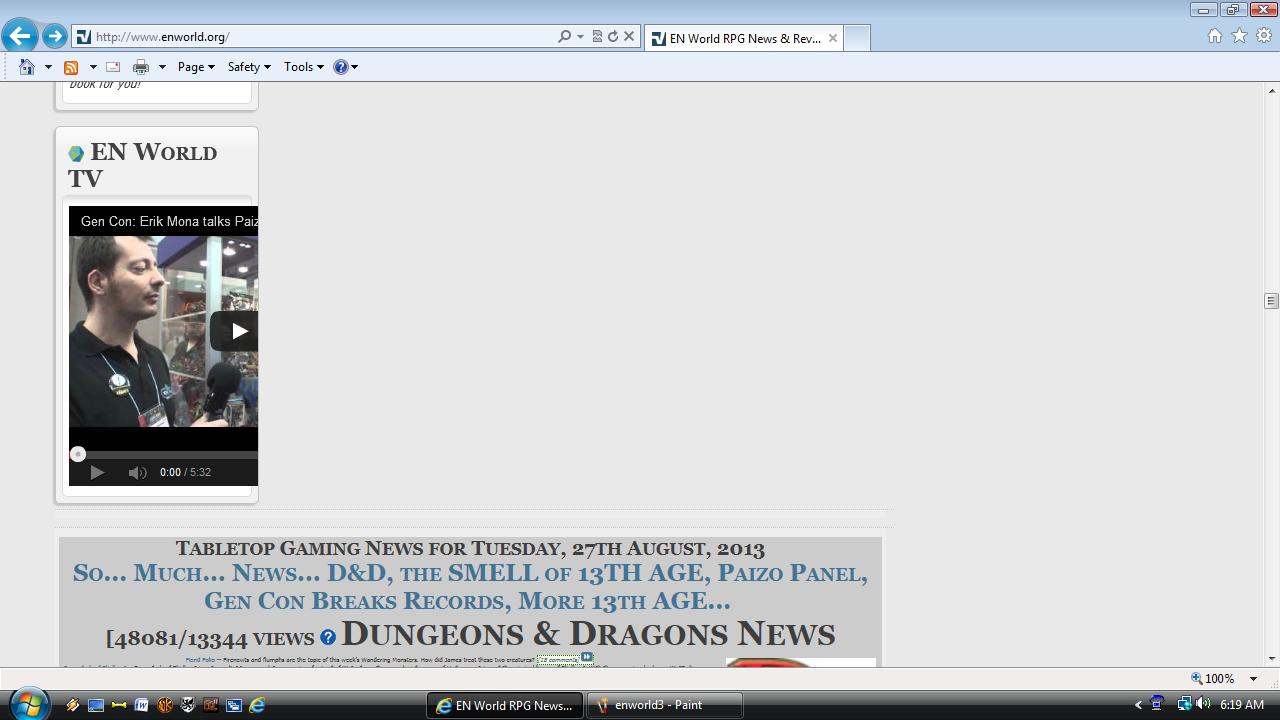The image size is (1280, 720).
Task: Open the Tools gear icon
Action: click(1264, 36)
